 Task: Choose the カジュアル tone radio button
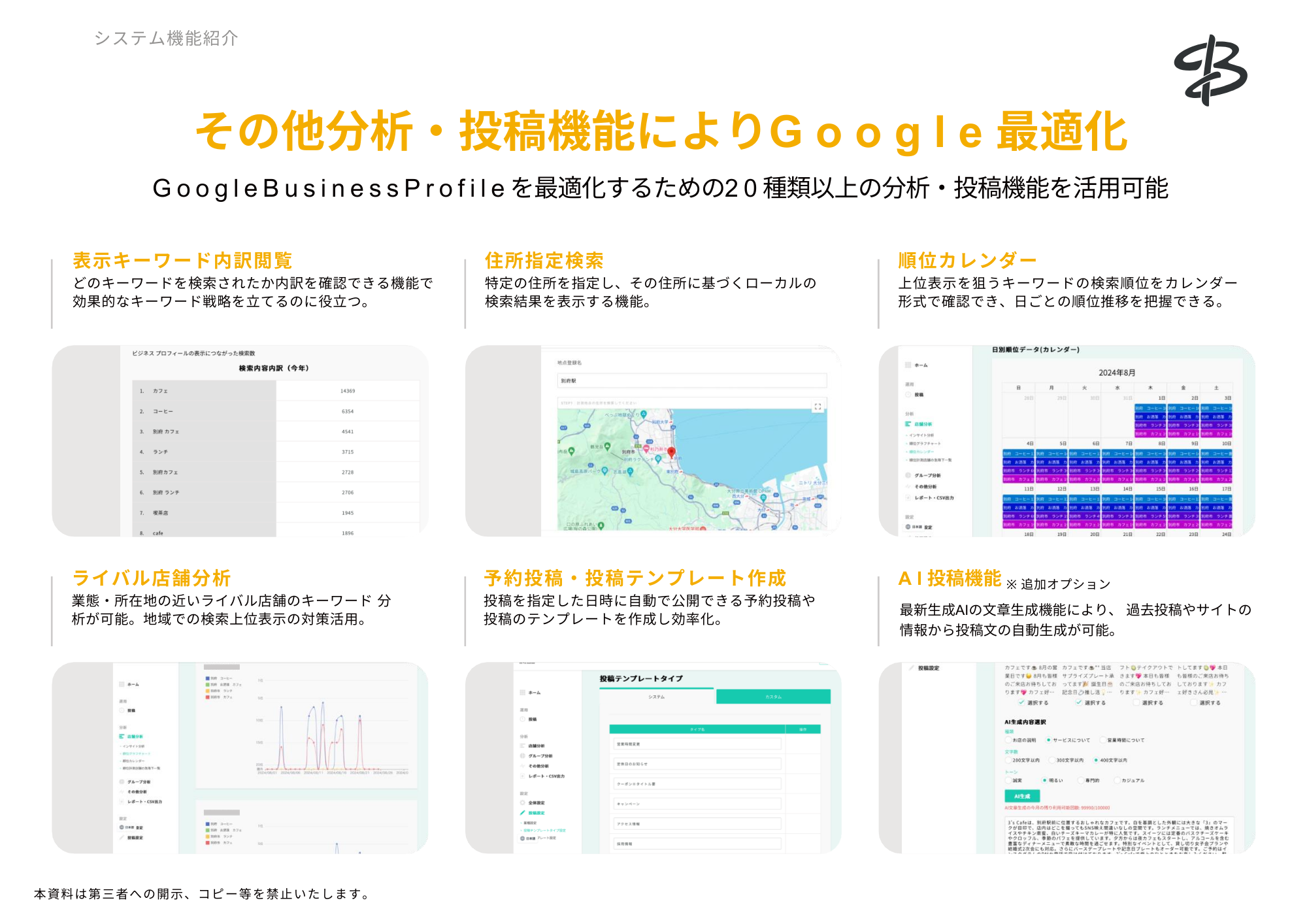[1117, 780]
